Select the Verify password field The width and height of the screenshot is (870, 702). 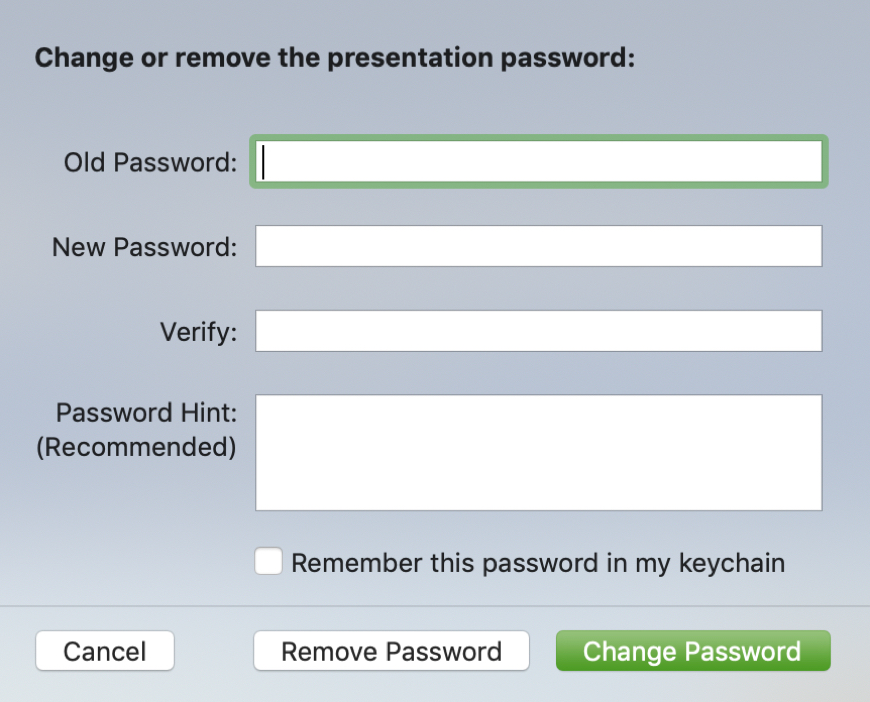coord(538,331)
